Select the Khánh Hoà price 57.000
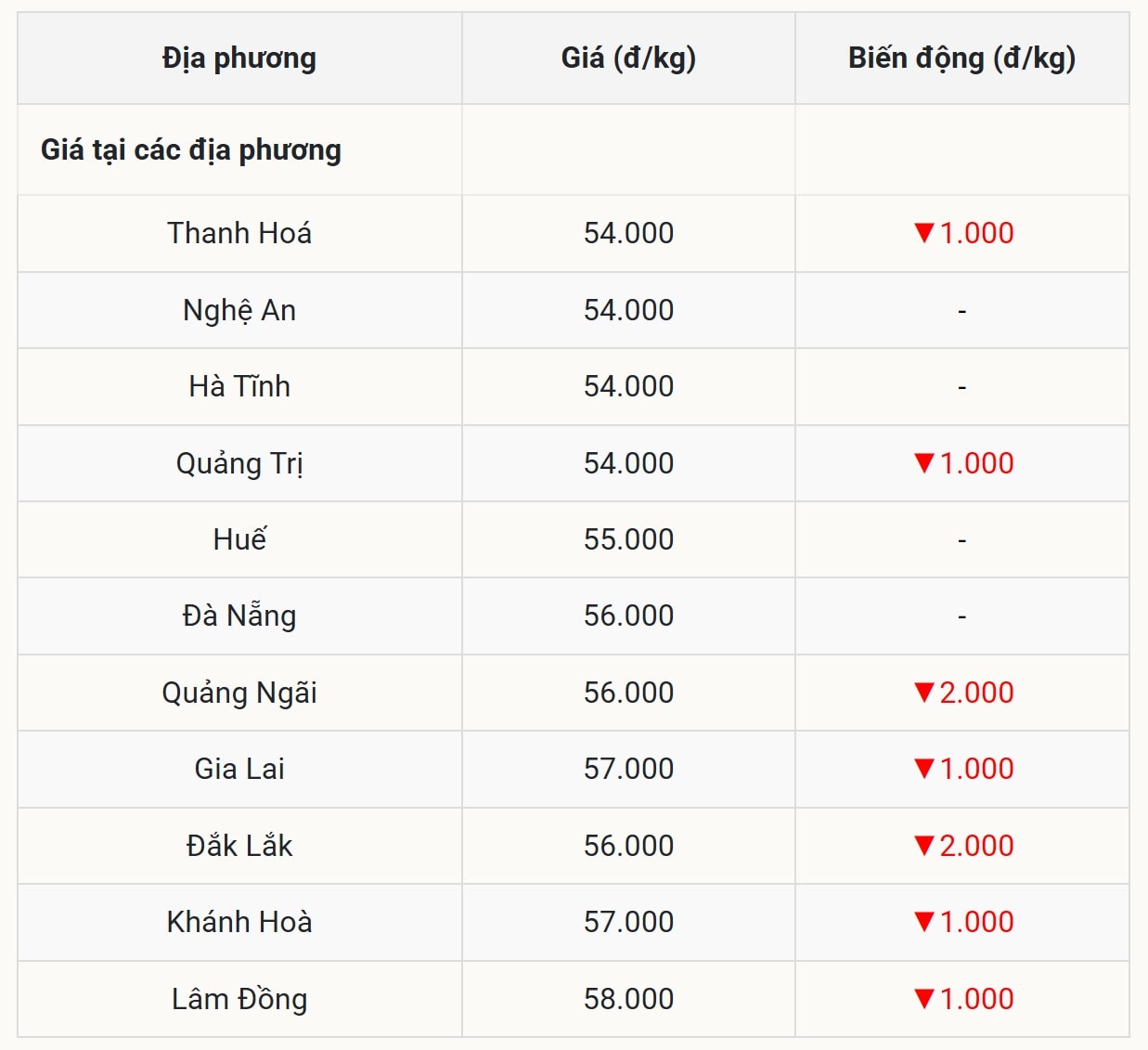This screenshot has width=1148, height=1050. point(628,922)
